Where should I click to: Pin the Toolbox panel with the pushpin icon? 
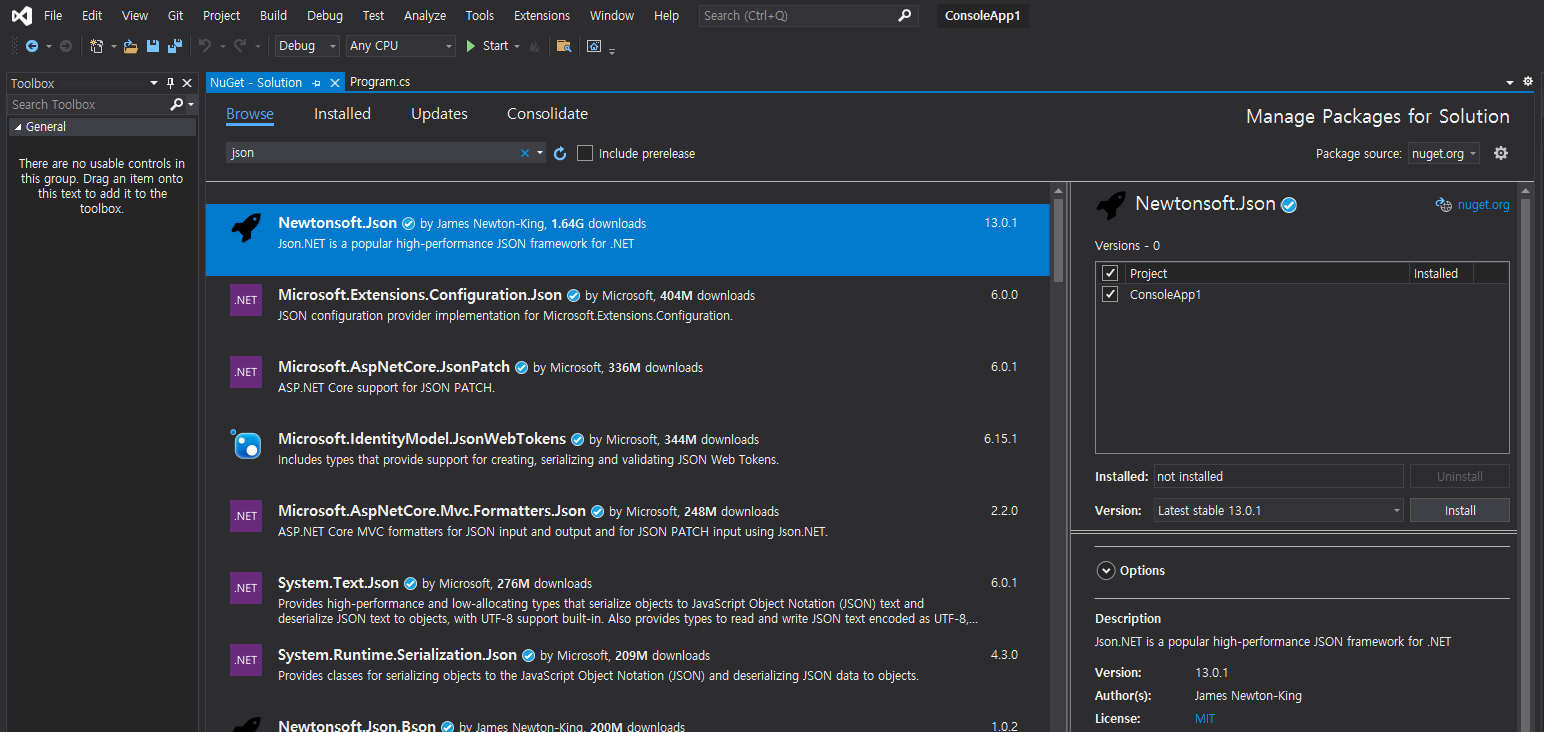pyautogui.click(x=170, y=83)
